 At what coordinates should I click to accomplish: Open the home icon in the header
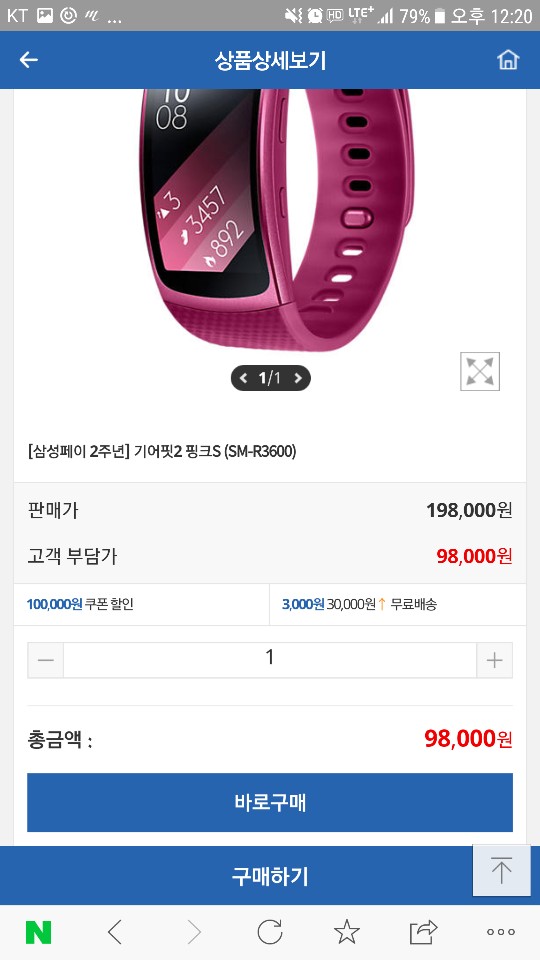(x=508, y=59)
